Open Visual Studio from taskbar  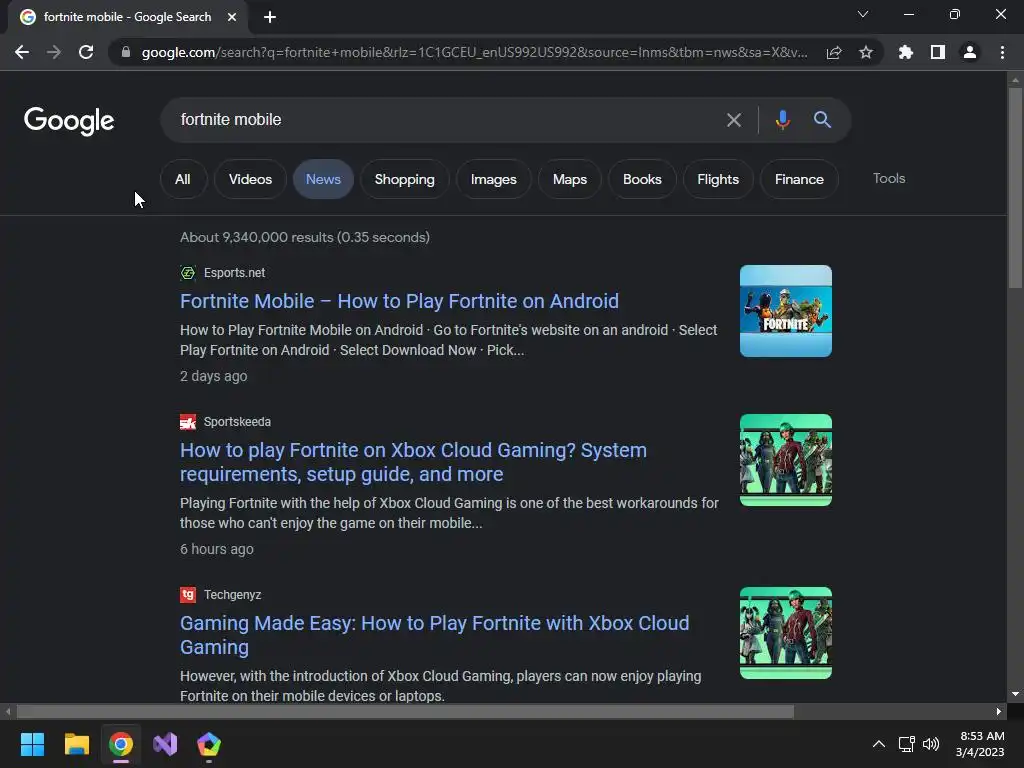tap(165, 744)
